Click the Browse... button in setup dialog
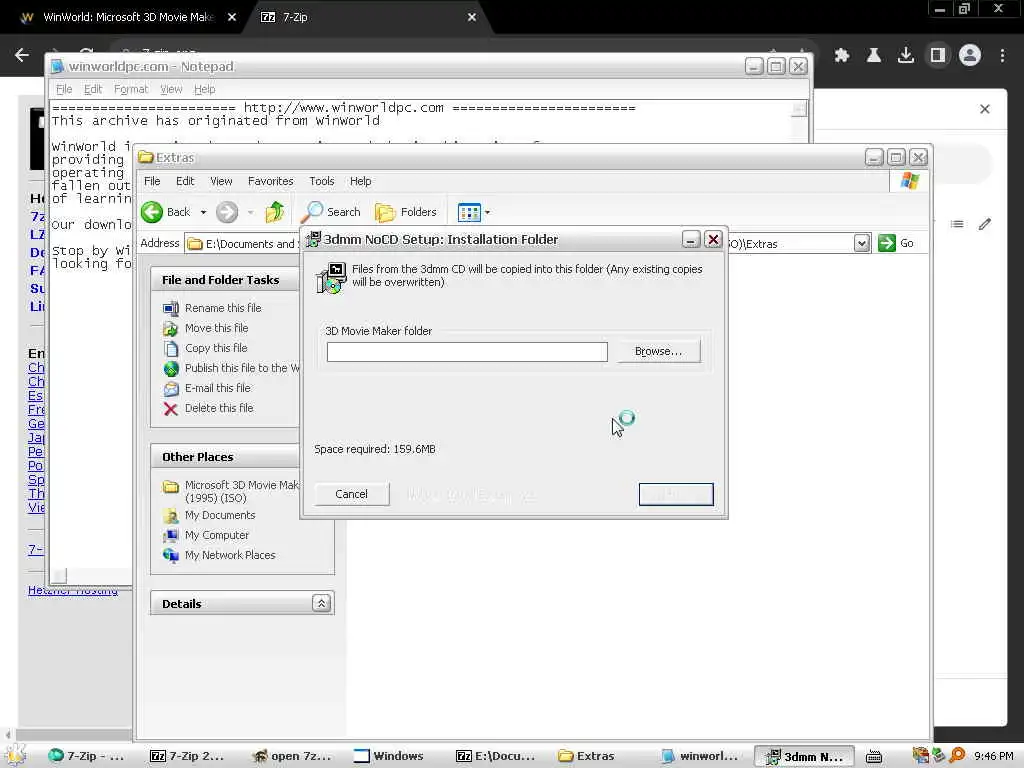 pos(658,351)
